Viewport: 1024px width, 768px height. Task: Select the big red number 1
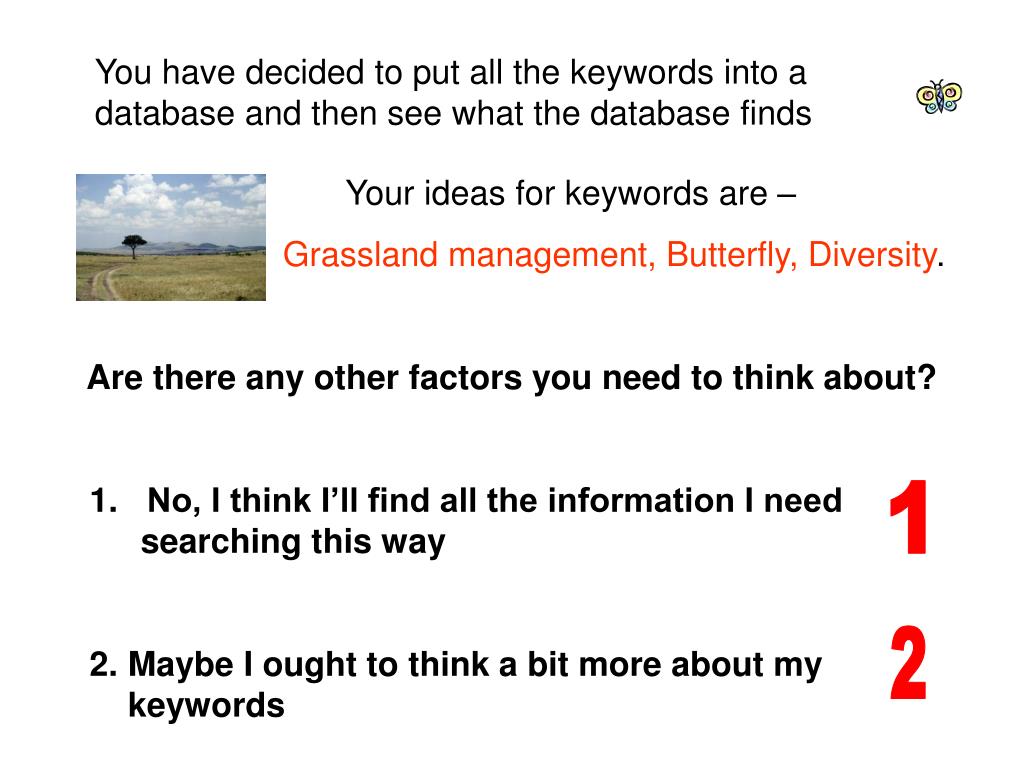908,517
